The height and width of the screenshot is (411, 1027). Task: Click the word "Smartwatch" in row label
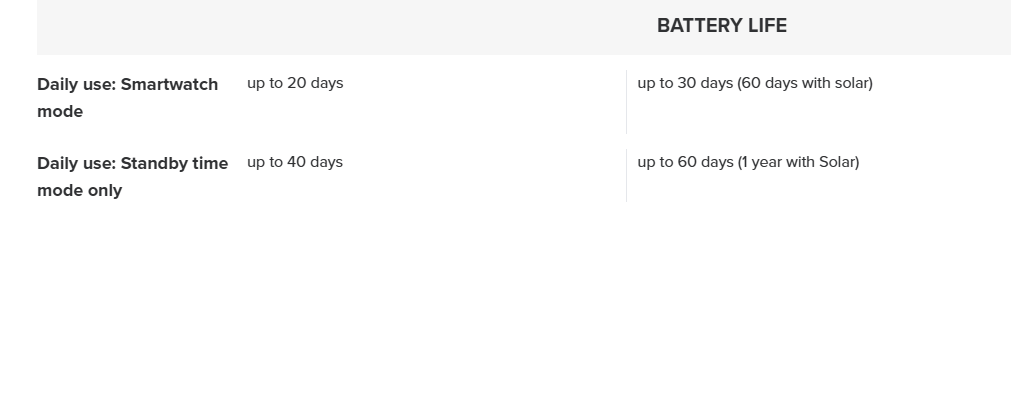click(169, 84)
